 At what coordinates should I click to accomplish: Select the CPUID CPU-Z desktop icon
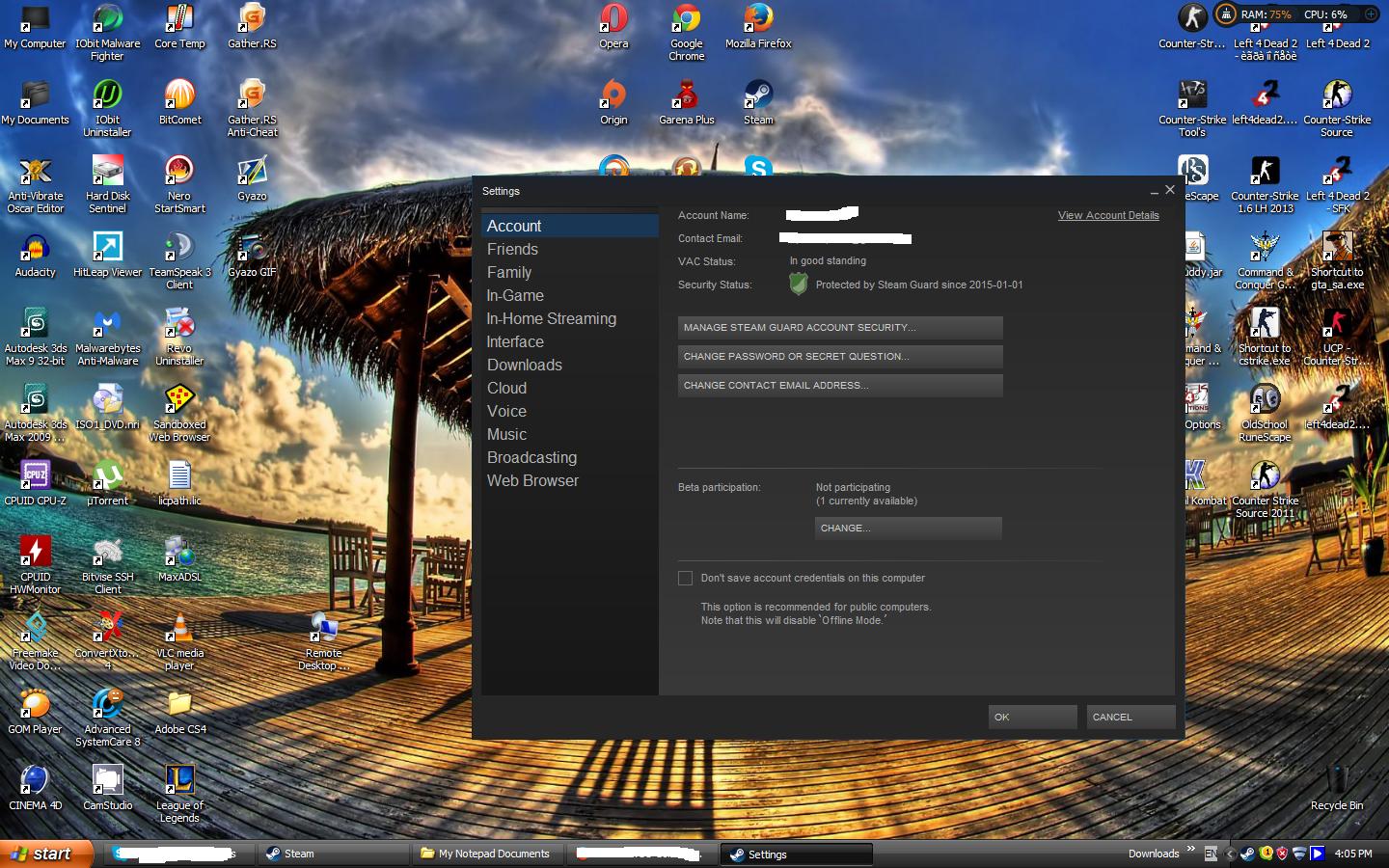click(x=35, y=484)
